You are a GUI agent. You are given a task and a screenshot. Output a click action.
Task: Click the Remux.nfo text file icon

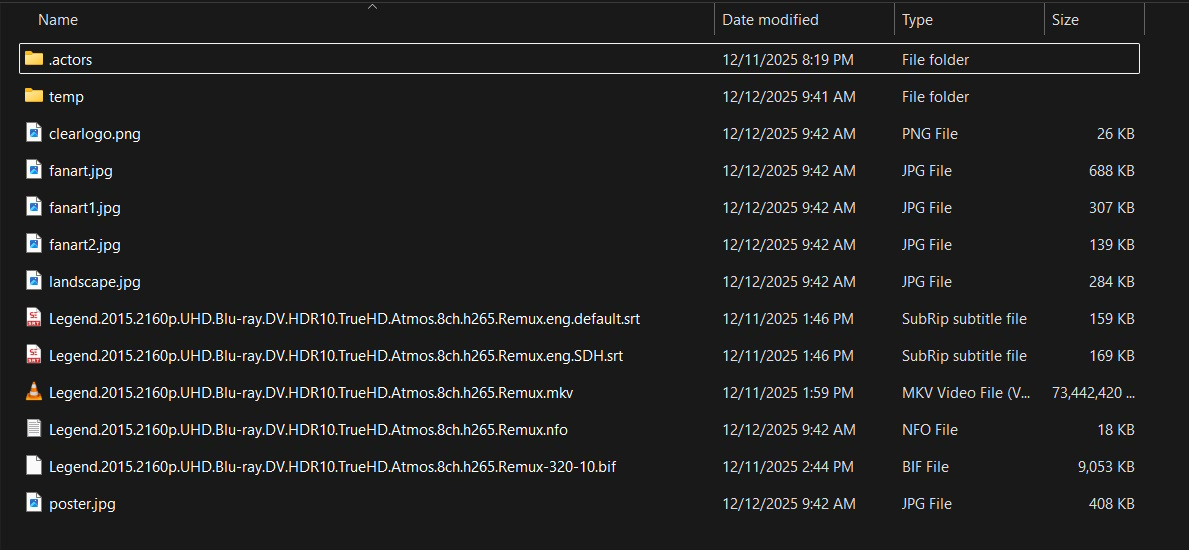point(34,429)
